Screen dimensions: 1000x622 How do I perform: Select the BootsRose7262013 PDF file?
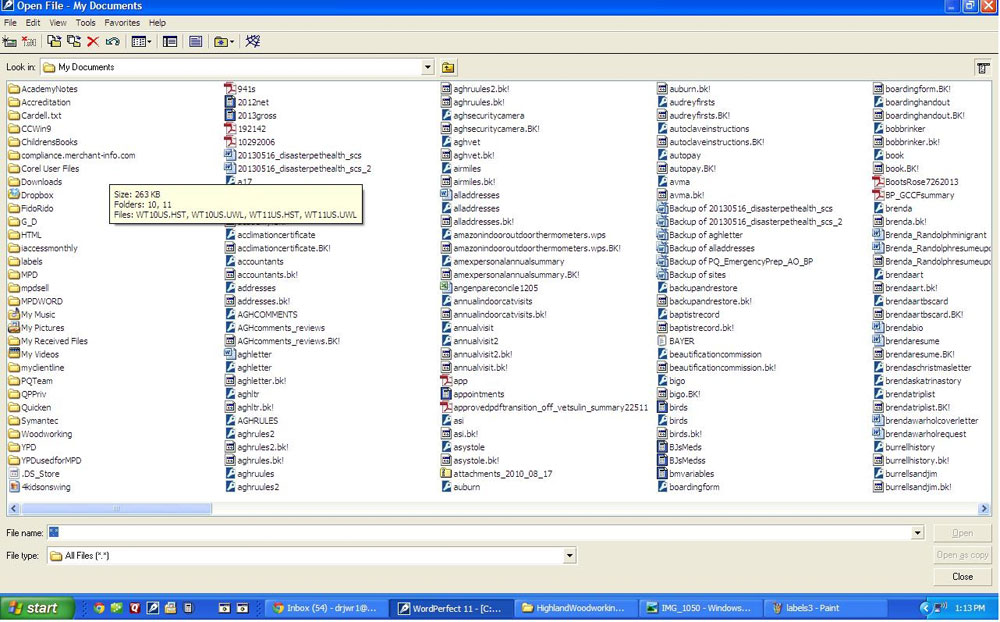[x=921, y=182]
